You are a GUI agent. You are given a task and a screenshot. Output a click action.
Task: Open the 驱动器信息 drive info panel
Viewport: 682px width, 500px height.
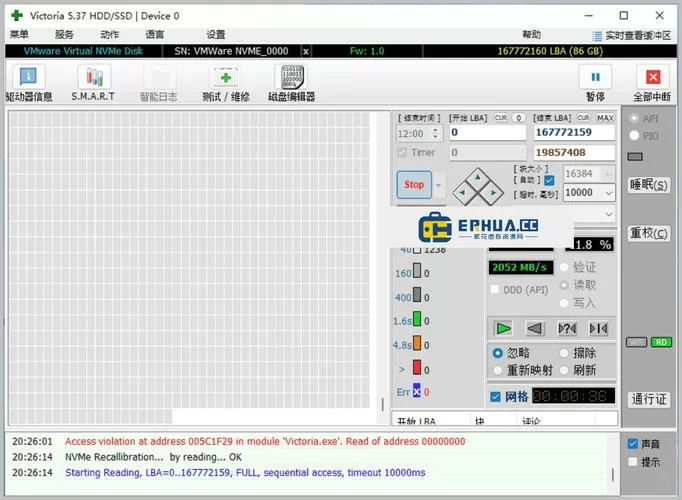[x=28, y=82]
